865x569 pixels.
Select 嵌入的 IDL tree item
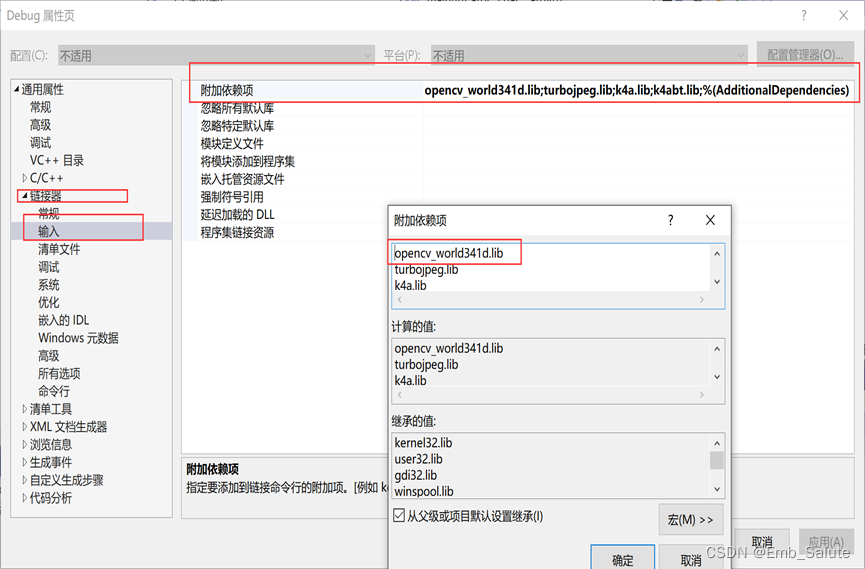click(x=63, y=320)
